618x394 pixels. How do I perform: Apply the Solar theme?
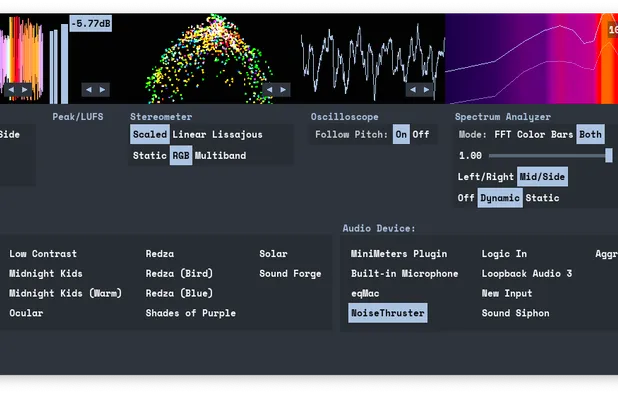pos(273,254)
